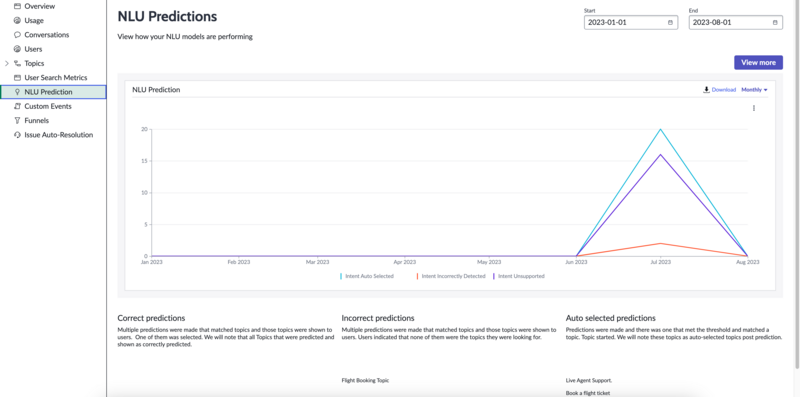800x397 pixels.
Task: Click the Custom Events icon
Action: click(17, 106)
